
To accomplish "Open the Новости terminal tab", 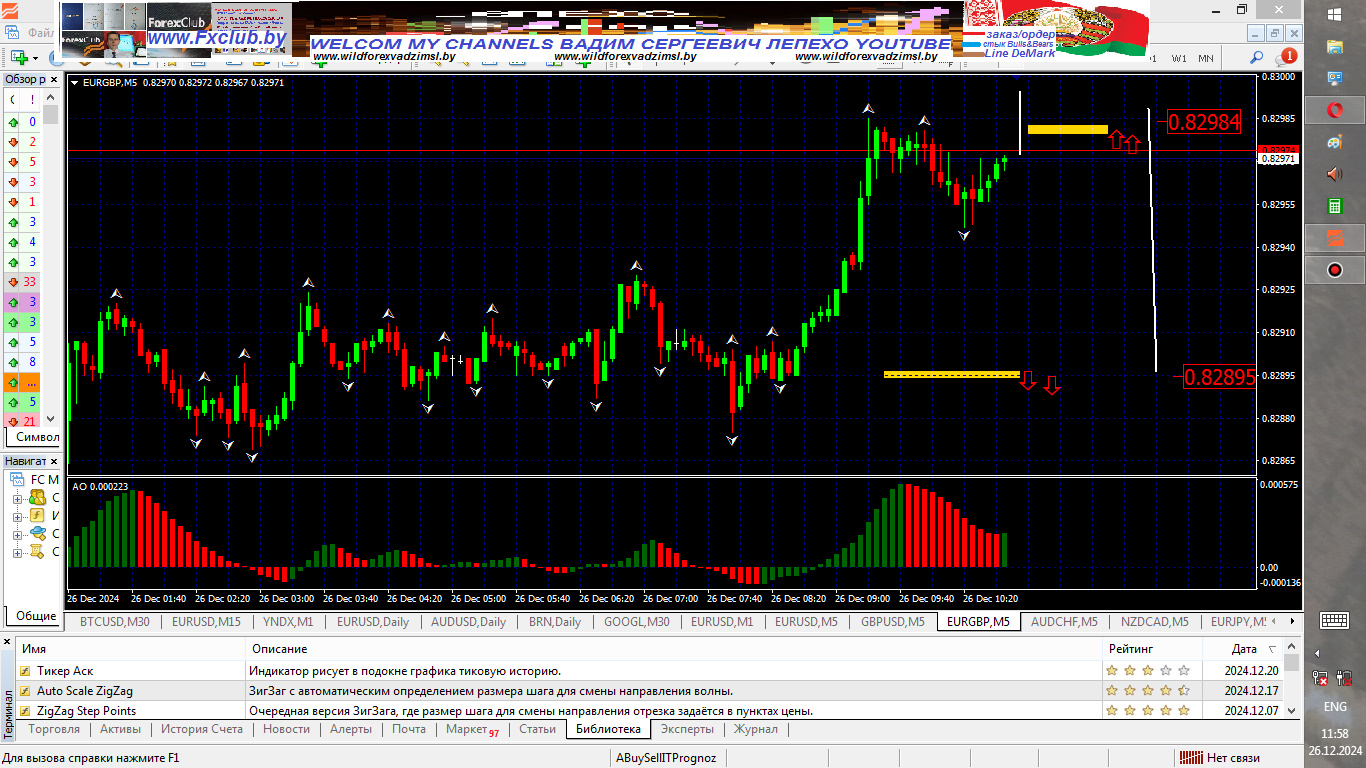I will coord(286,730).
